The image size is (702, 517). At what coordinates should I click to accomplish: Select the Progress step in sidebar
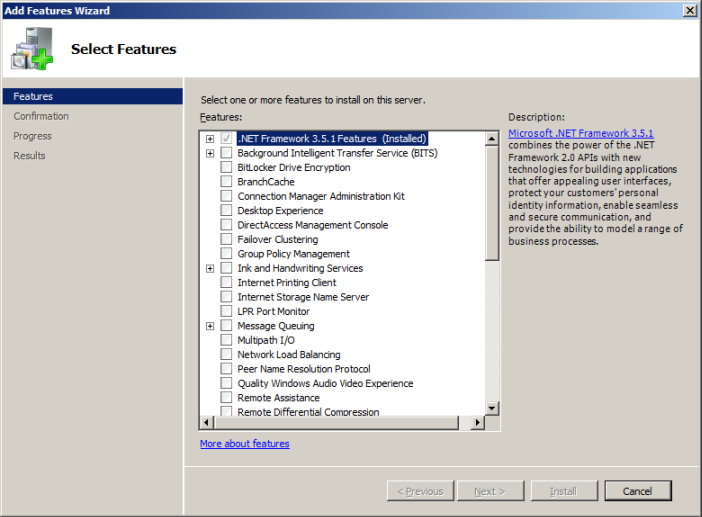[x=32, y=136]
